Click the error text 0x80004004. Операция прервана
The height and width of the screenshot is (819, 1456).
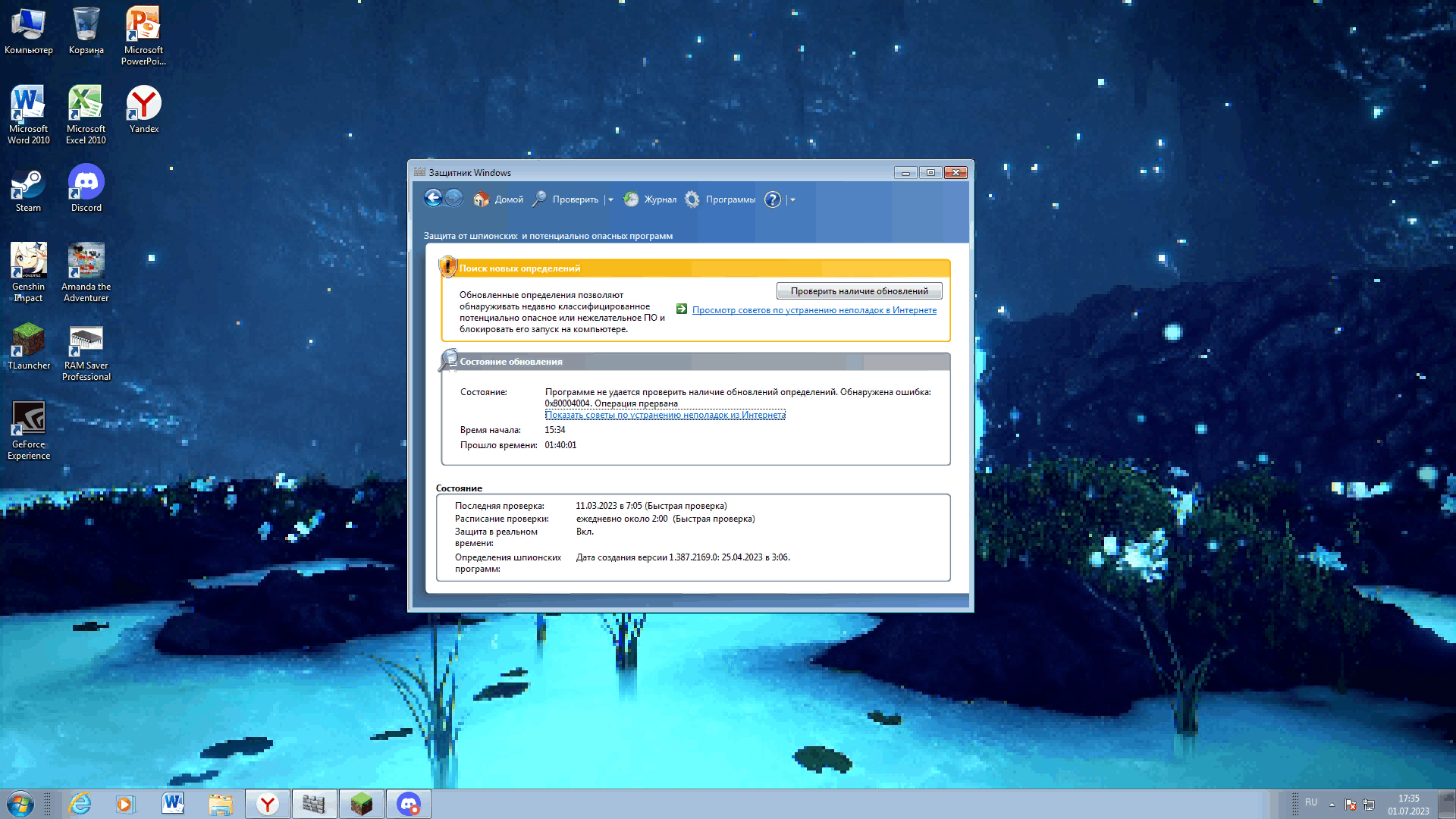point(611,403)
